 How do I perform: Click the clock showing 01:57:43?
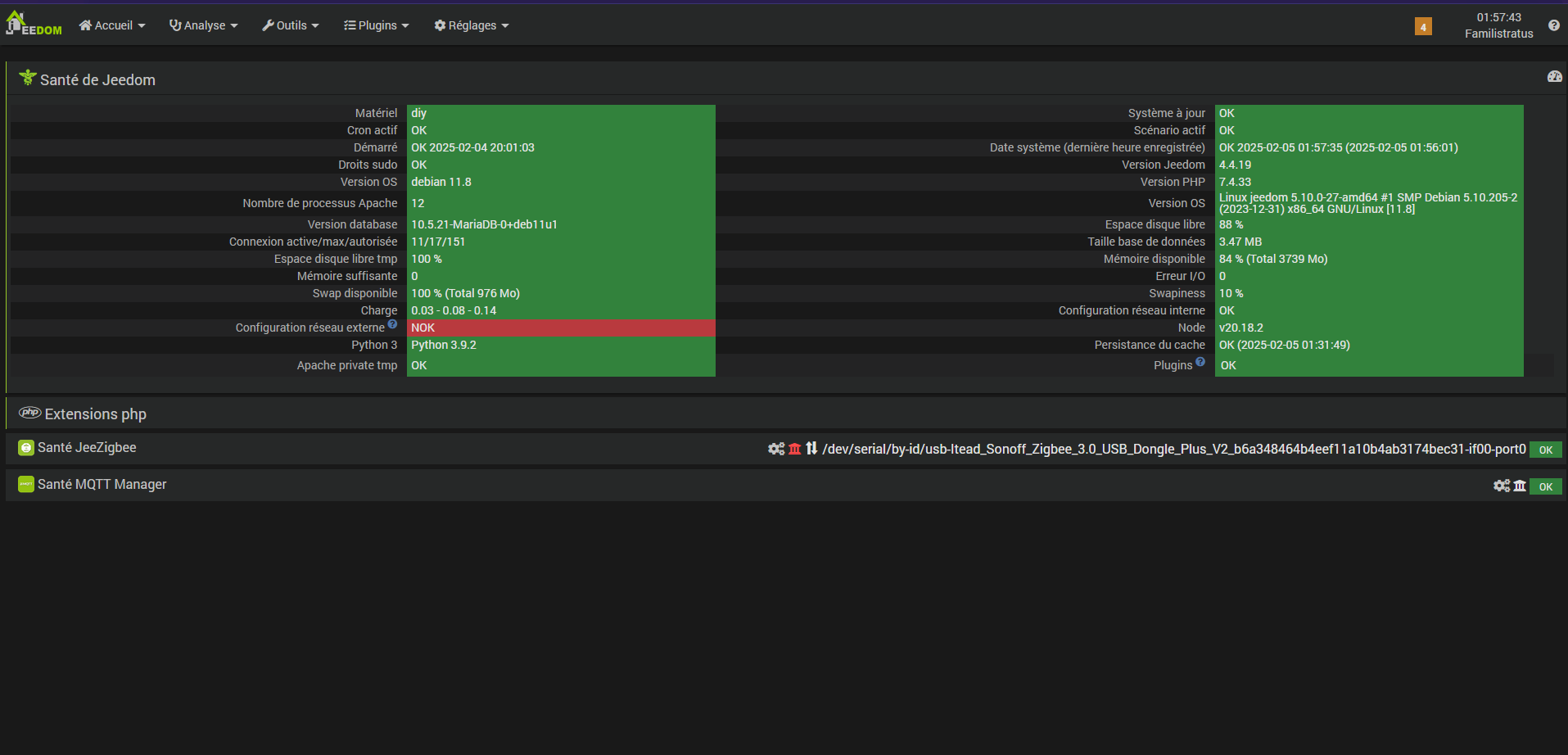click(x=1499, y=17)
